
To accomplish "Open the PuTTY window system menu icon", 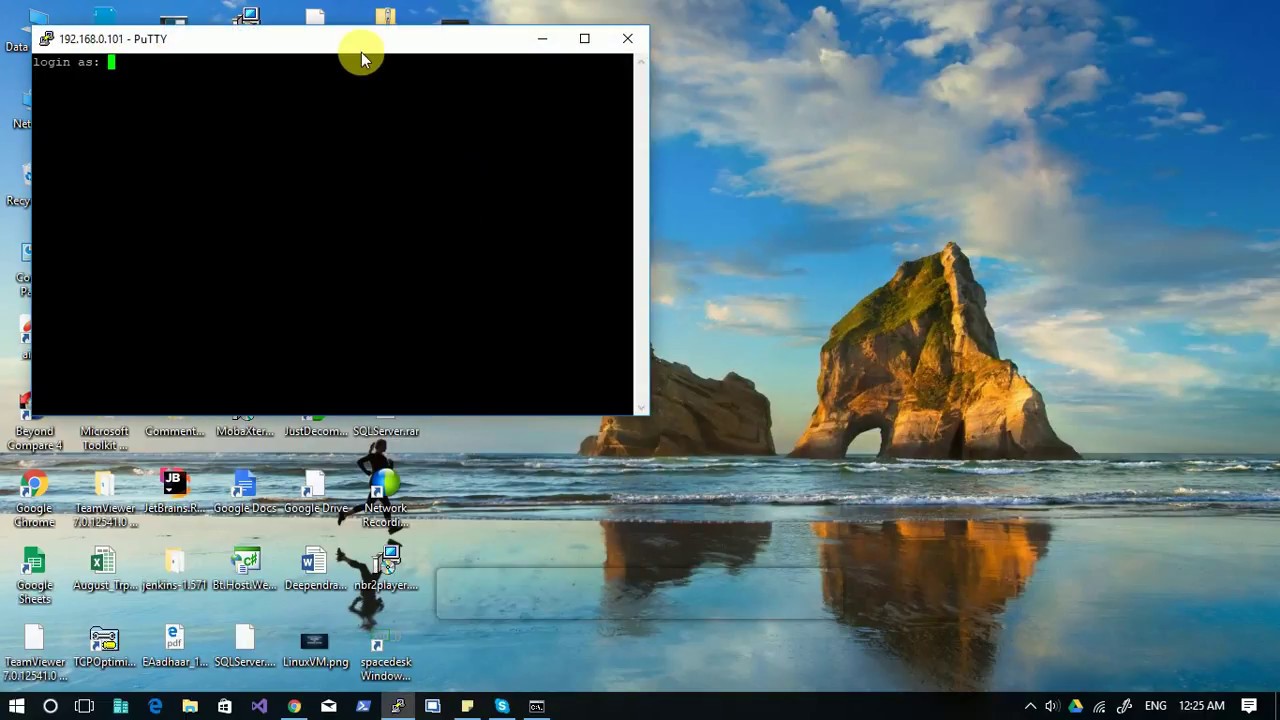I will tap(46, 39).
